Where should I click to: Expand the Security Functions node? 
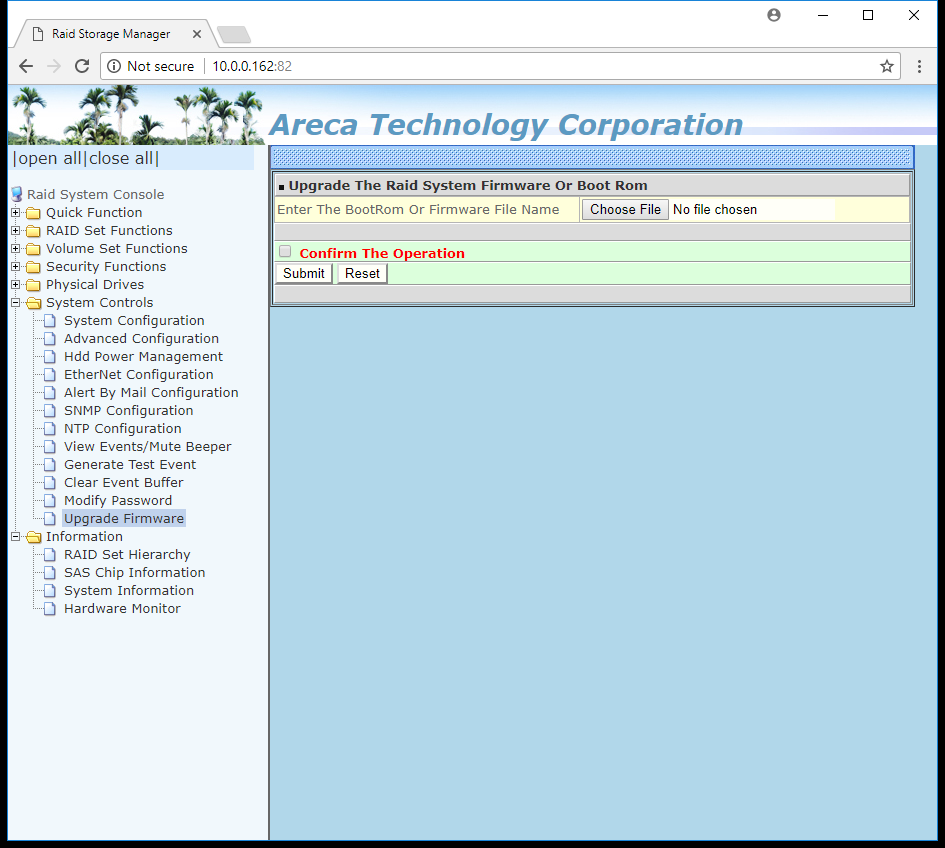tap(16, 266)
